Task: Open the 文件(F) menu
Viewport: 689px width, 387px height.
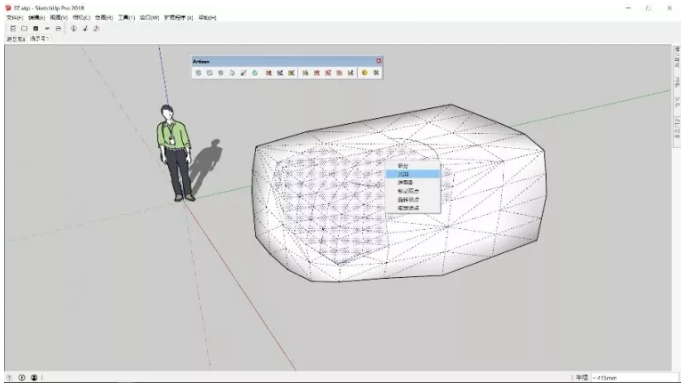Action: 15,18
